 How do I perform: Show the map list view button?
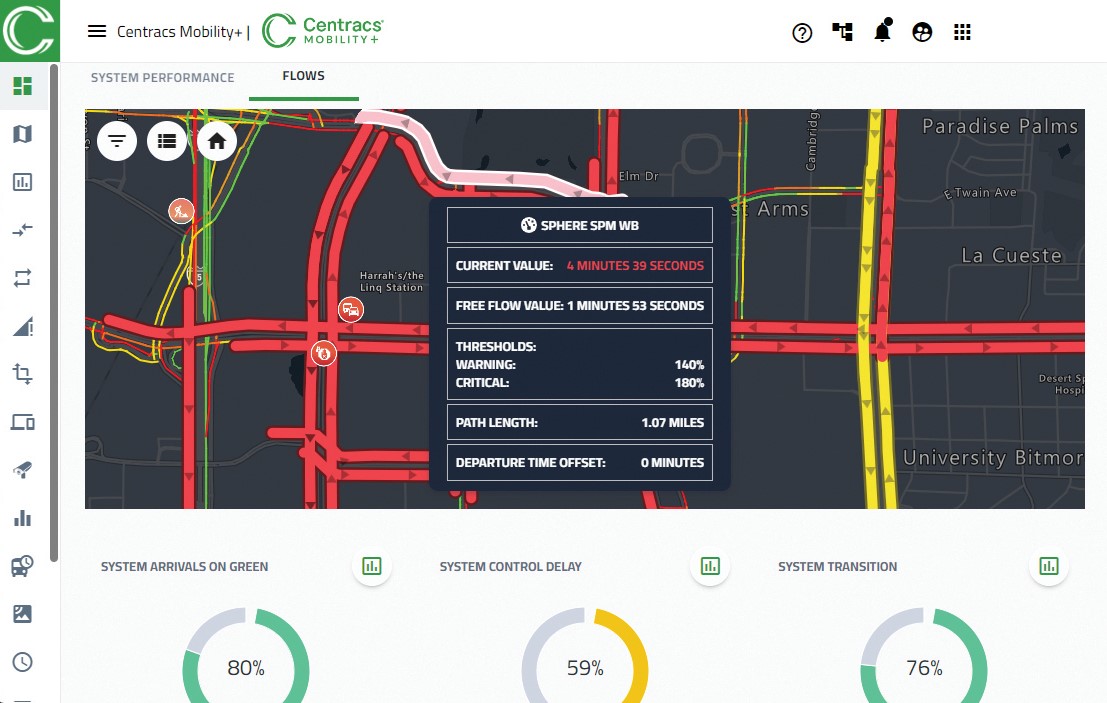coord(167,141)
